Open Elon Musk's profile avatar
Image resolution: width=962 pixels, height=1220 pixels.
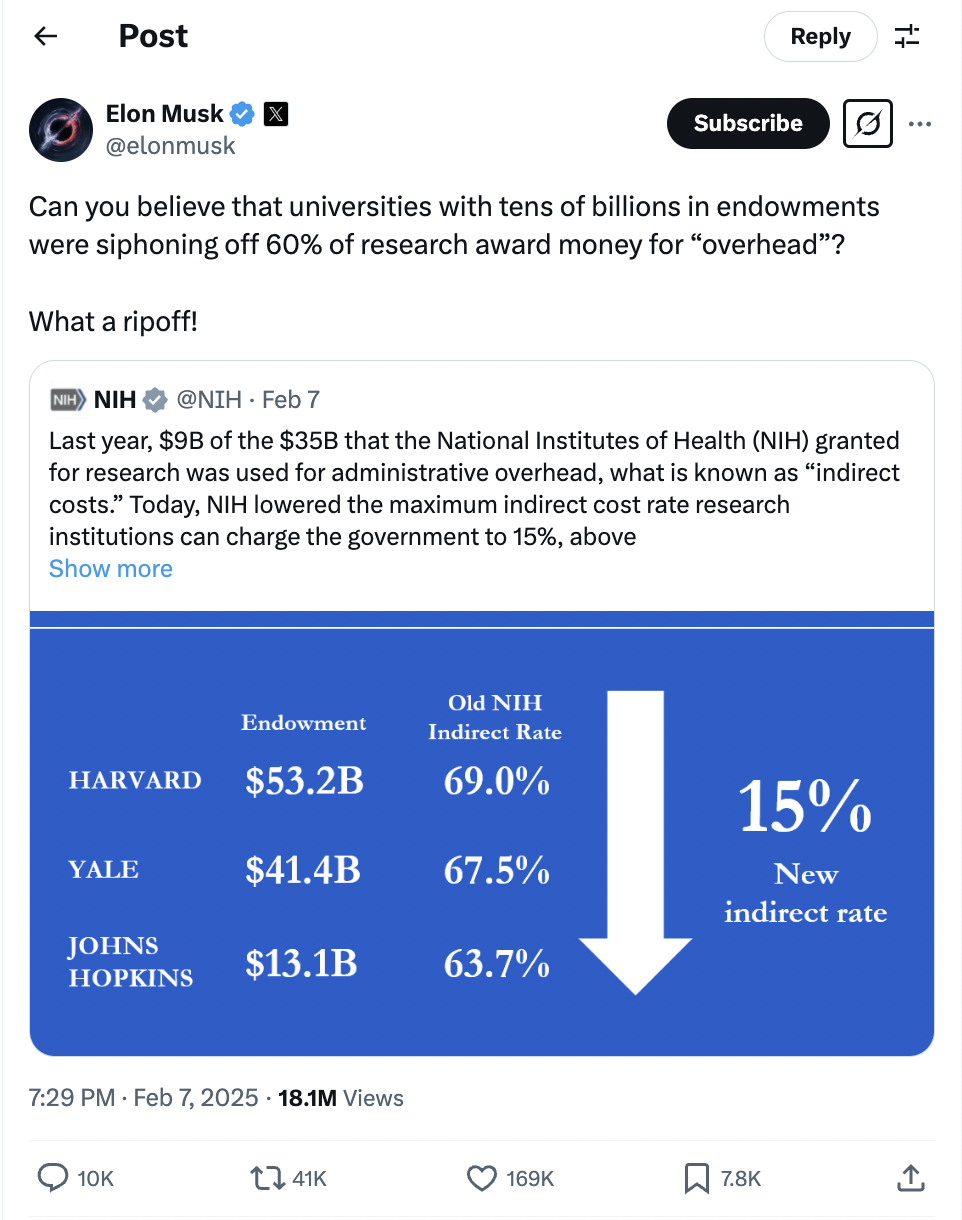coord(61,129)
